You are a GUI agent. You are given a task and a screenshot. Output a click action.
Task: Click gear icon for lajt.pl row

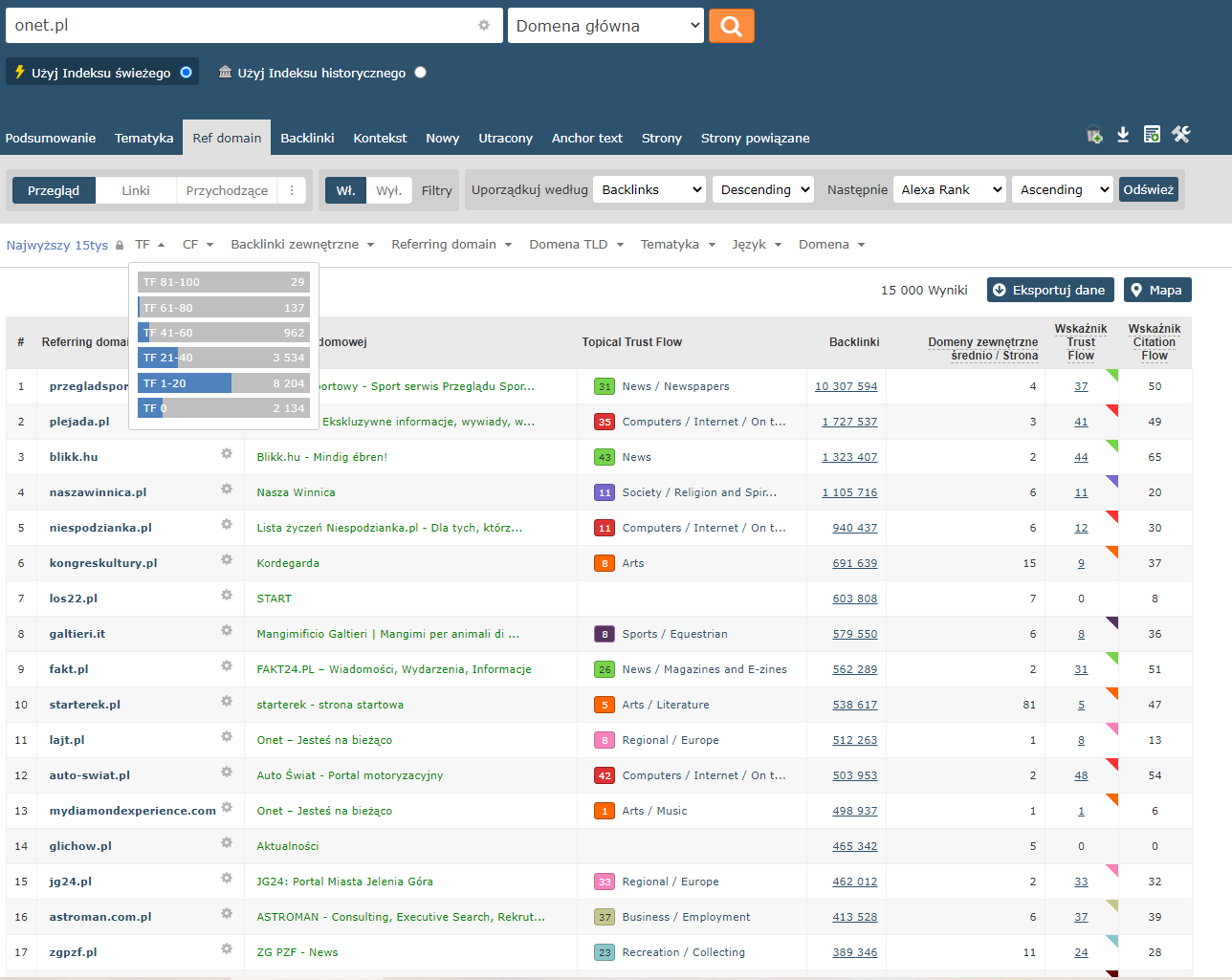(227, 736)
